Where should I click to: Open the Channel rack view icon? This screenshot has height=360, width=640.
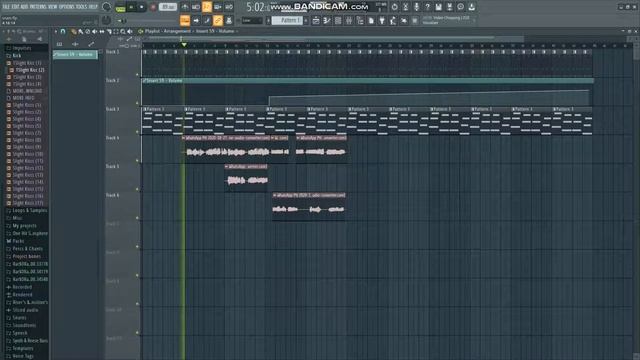pyautogui.click(x=338, y=20)
